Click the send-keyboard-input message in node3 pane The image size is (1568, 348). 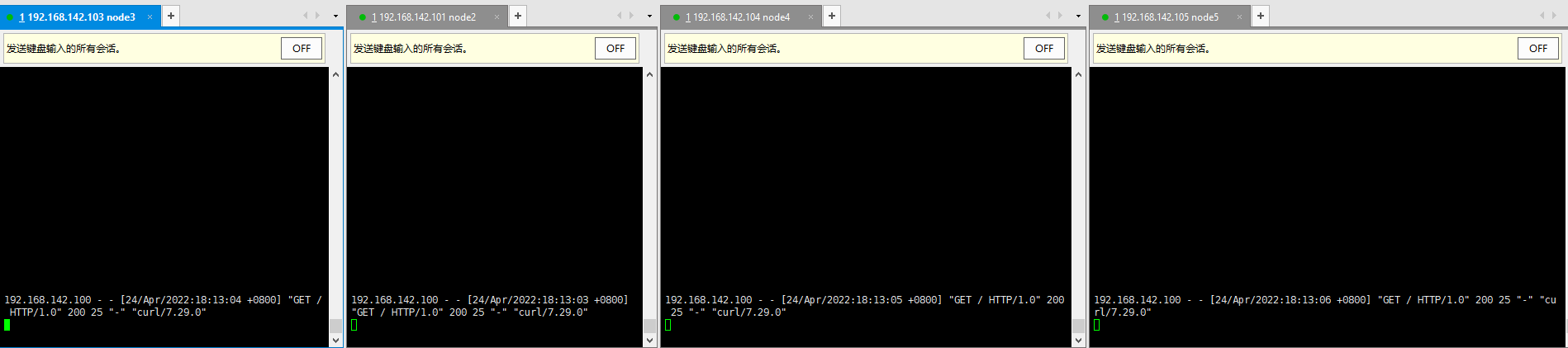pyautogui.click(x=63, y=49)
